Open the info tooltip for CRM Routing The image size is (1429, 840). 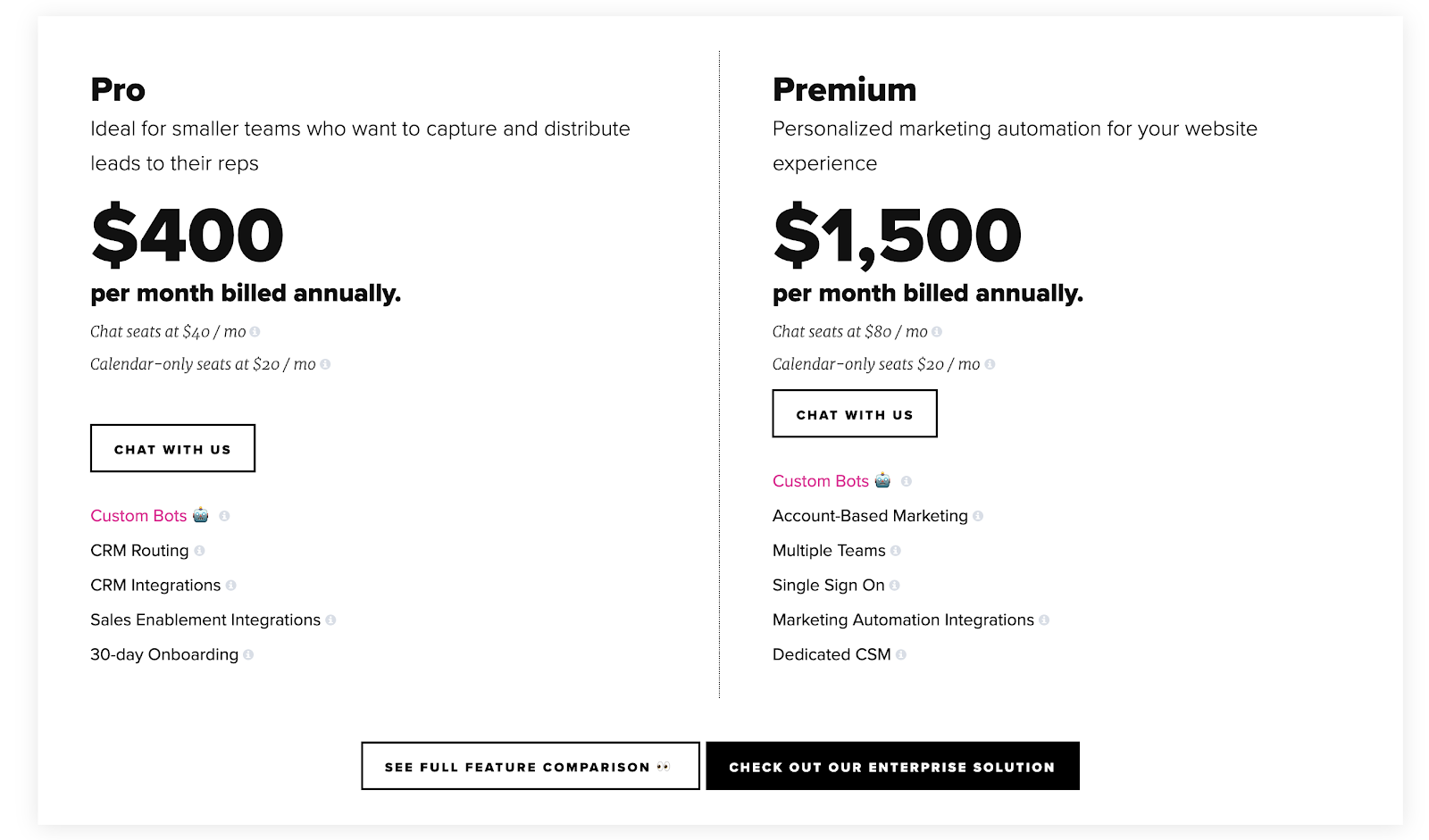(199, 551)
